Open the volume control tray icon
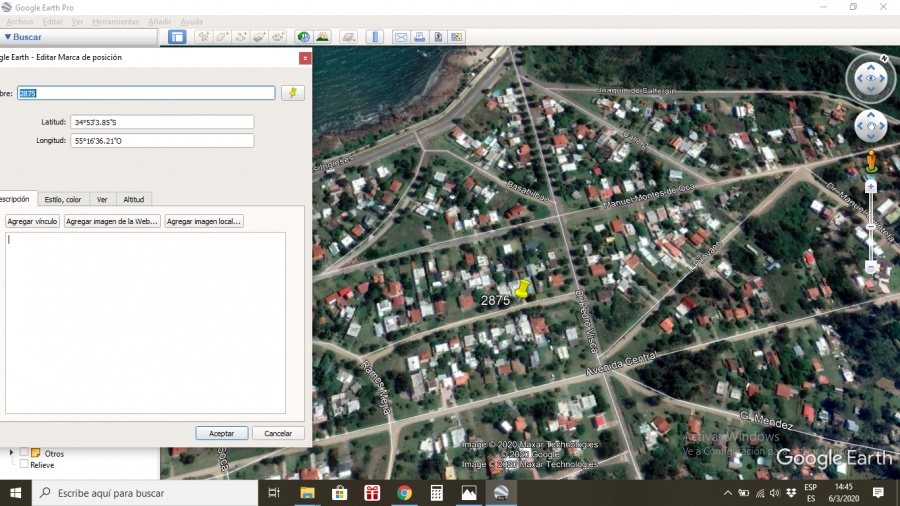This screenshot has width=900, height=506. coord(775,493)
